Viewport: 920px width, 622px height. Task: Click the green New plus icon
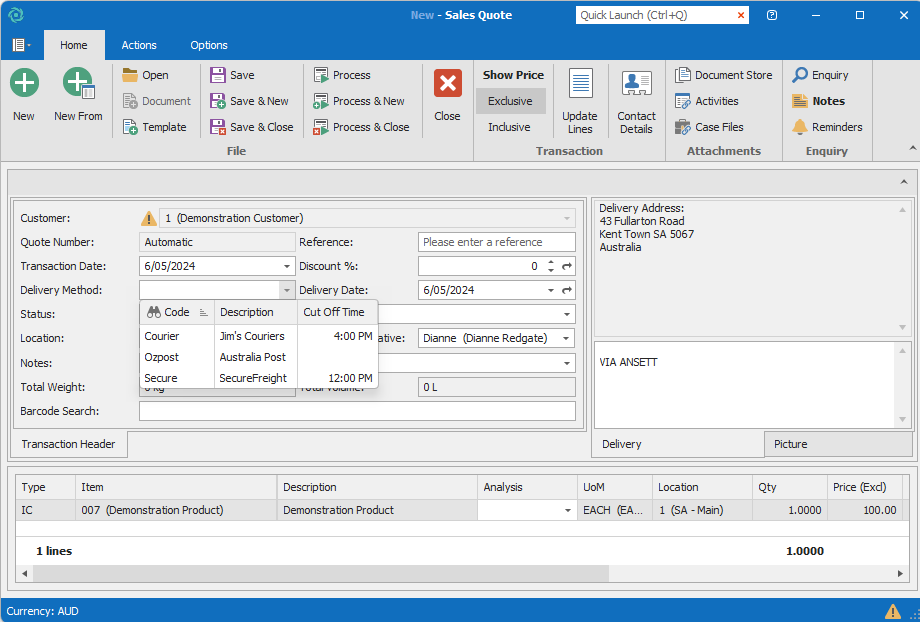[x=24, y=84]
